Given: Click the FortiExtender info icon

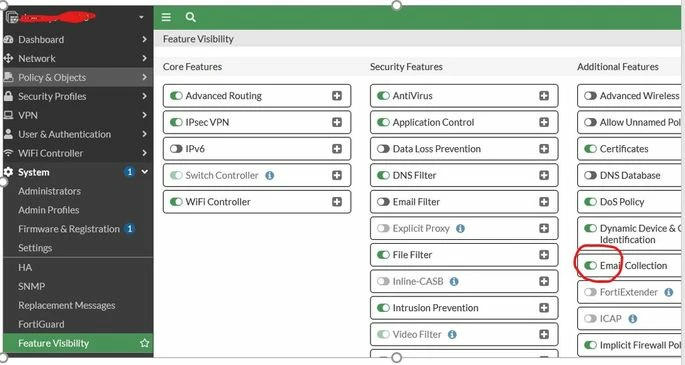Looking at the screenshot, I should (x=669, y=292).
